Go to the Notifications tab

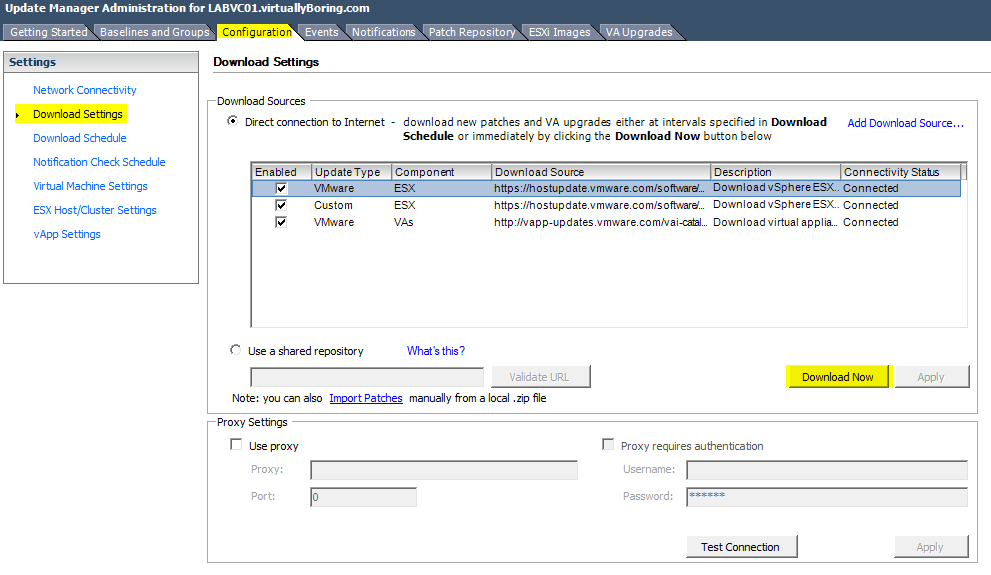click(384, 32)
